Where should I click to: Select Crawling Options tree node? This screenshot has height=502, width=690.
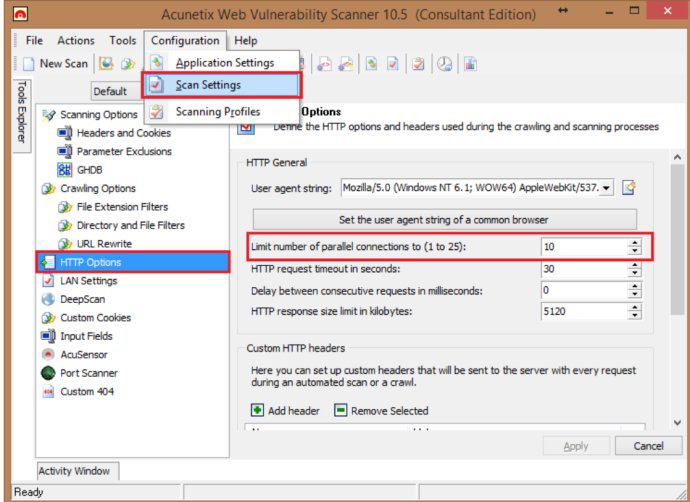[98, 188]
